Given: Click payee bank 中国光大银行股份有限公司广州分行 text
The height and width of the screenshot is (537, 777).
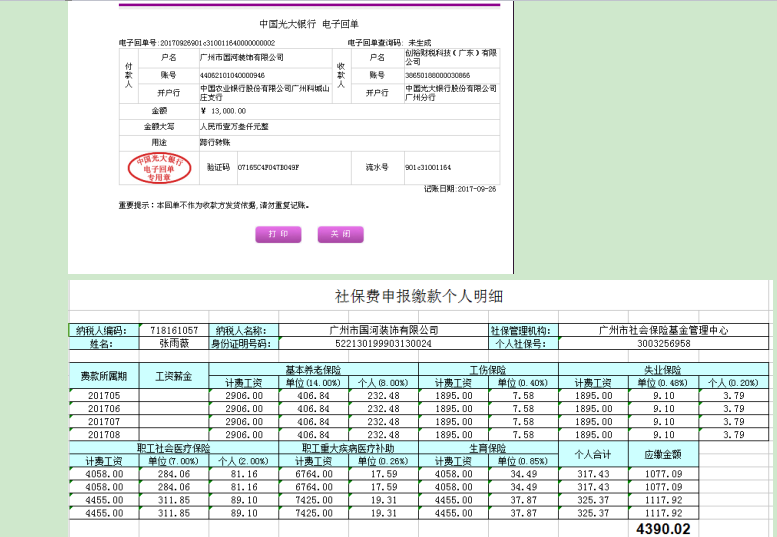Looking at the screenshot, I should coord(450,93).
